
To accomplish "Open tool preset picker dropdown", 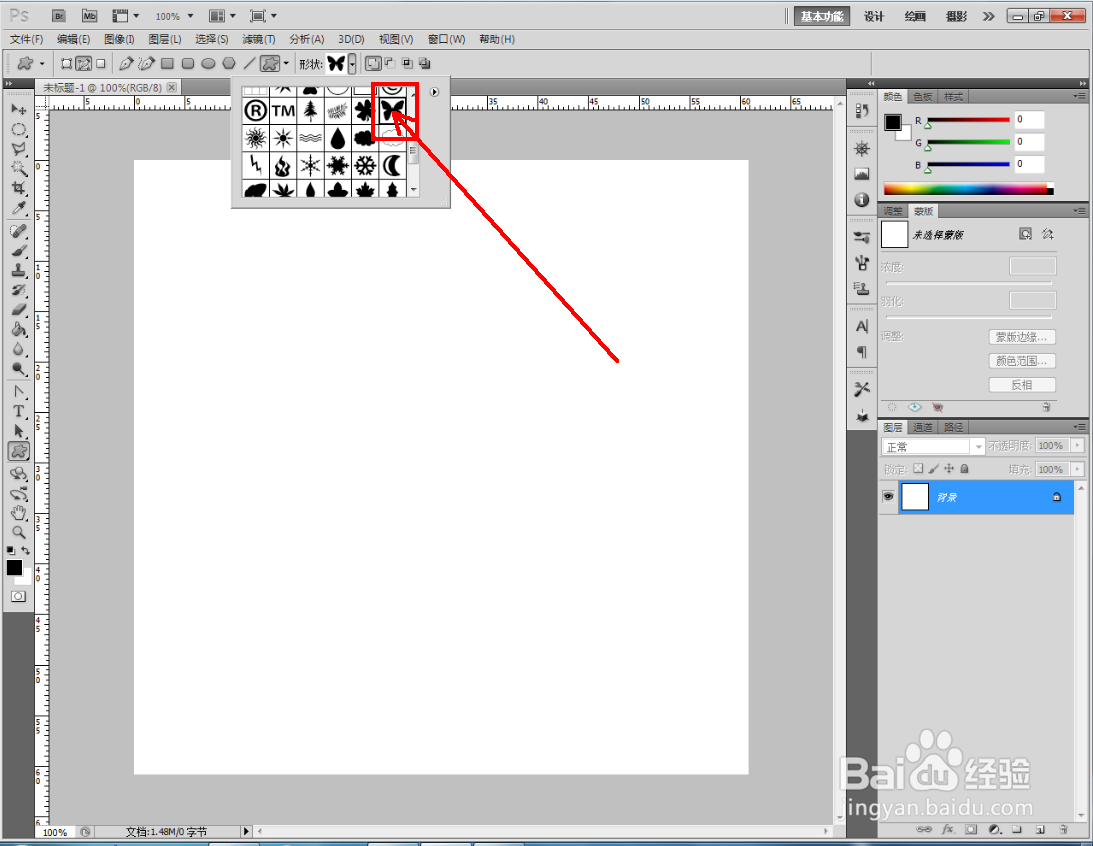I will click(42, 63).
